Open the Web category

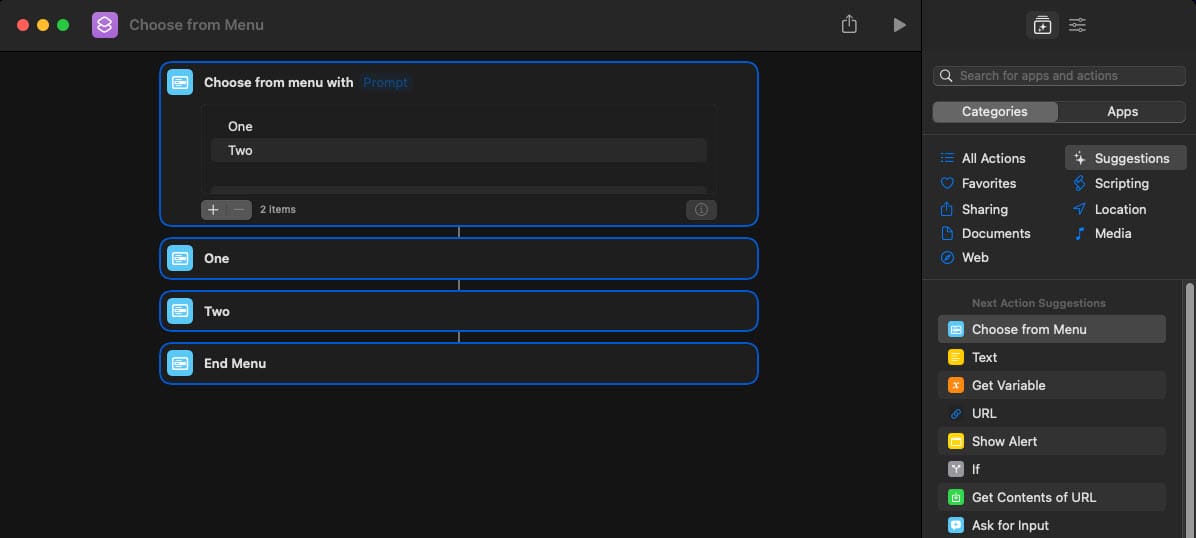click(975, 258)
